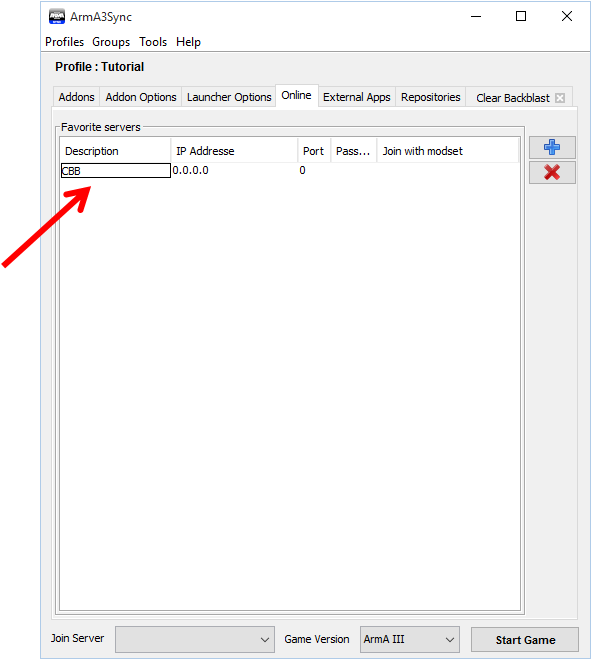The width and height of the screenshot is (592, 660).
Task: Open the Profiles menu
Action: [x=64, y=42]
